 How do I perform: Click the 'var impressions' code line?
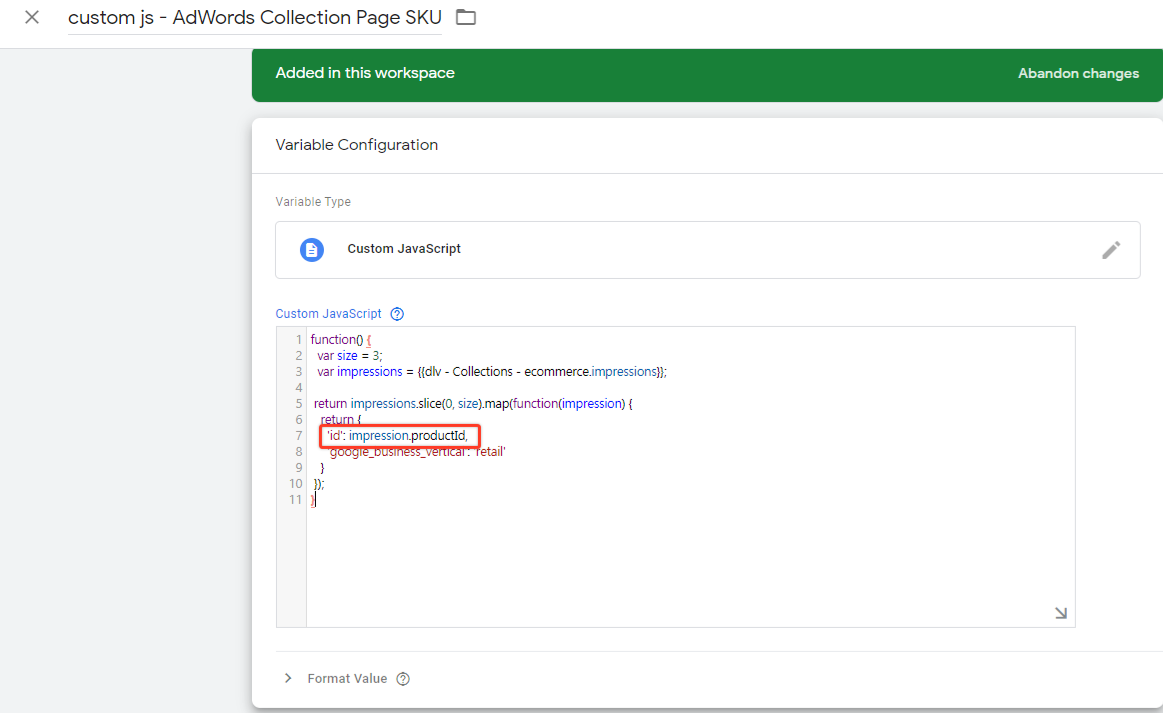(x=492, y=372)
